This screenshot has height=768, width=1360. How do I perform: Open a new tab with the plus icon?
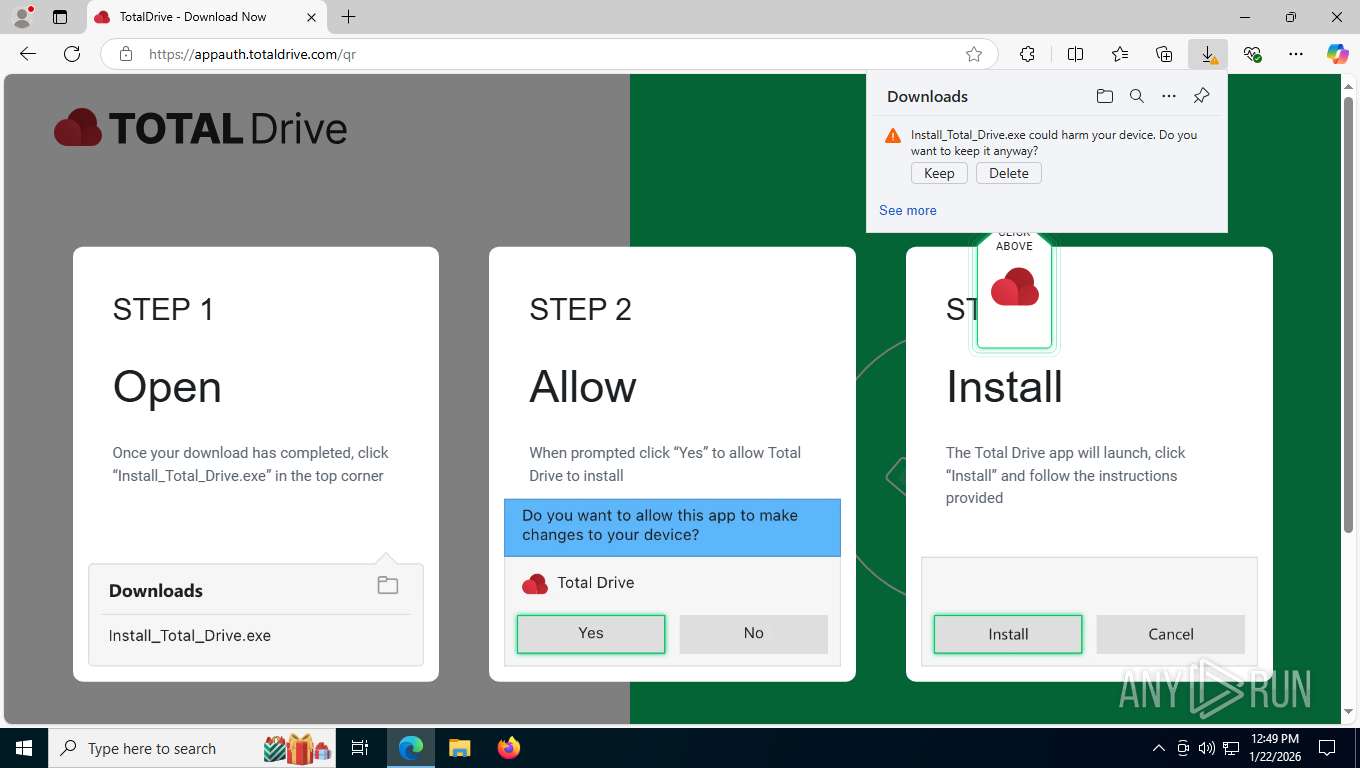tap(348, 17)
